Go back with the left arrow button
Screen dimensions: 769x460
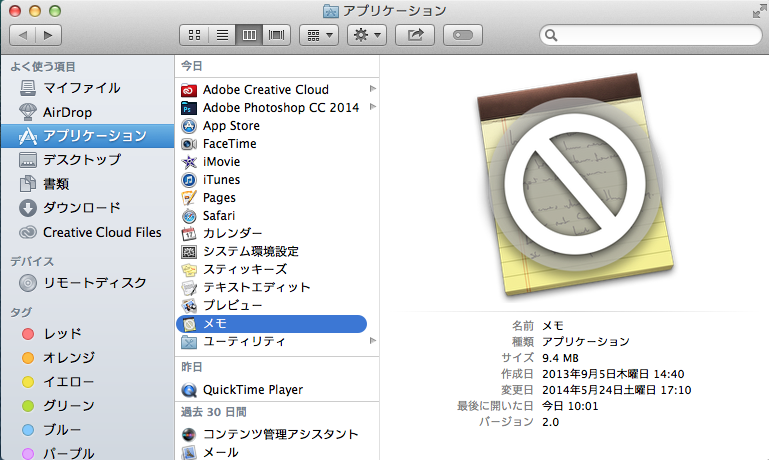[x=23, y=35]
